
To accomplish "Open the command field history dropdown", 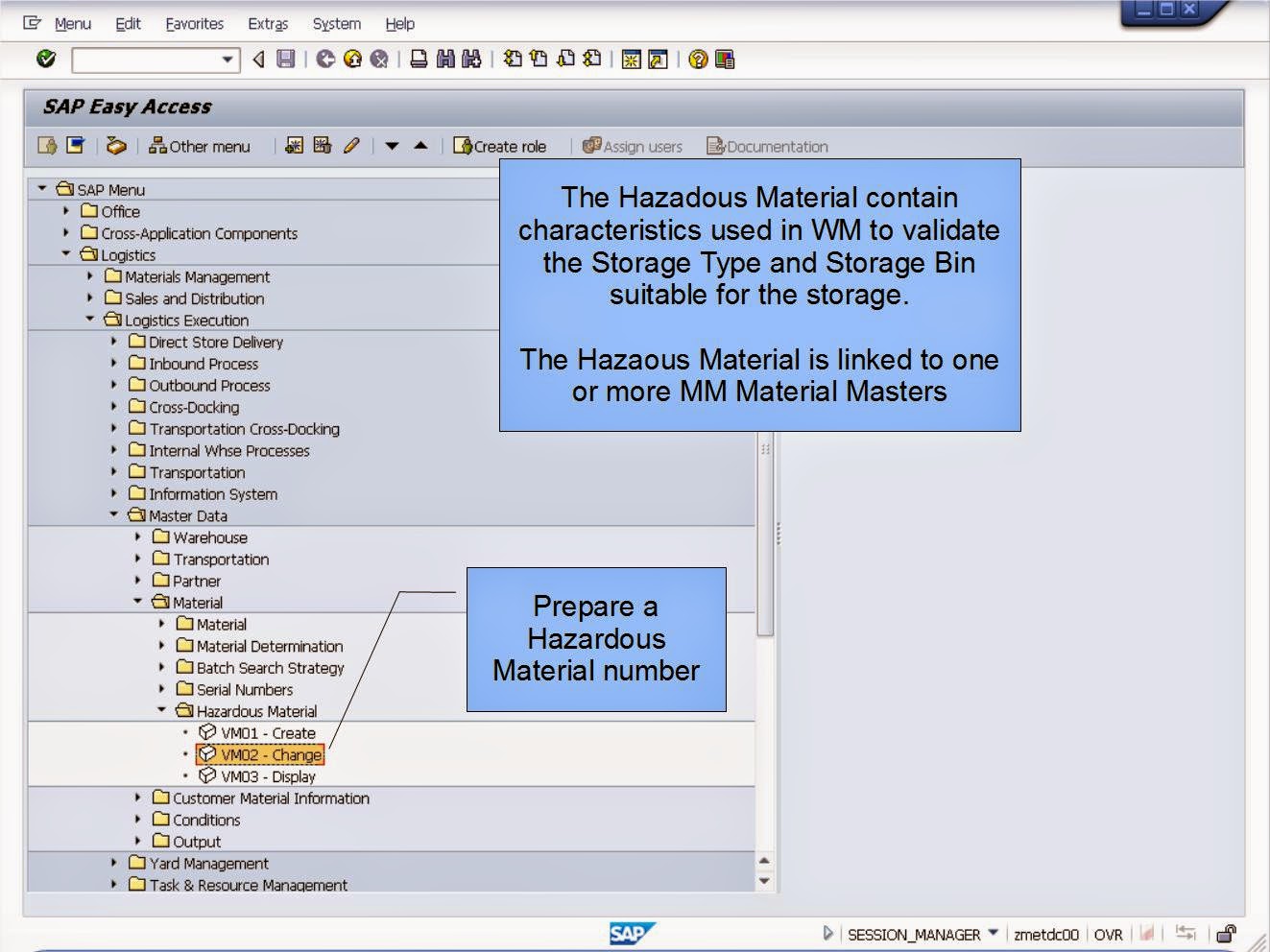I will tap(228, 59).
